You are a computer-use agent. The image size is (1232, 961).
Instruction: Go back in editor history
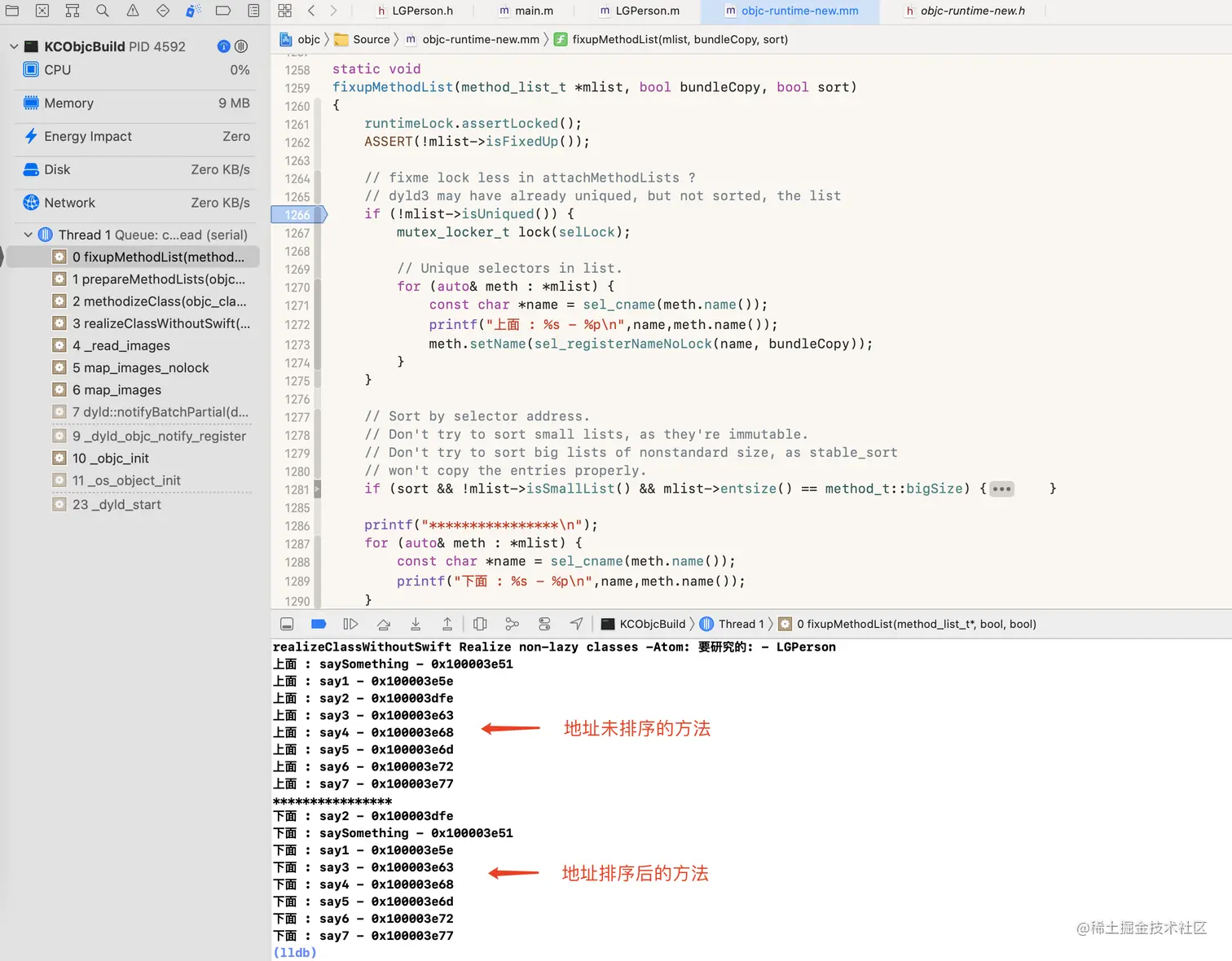click(x=311, y=11)
